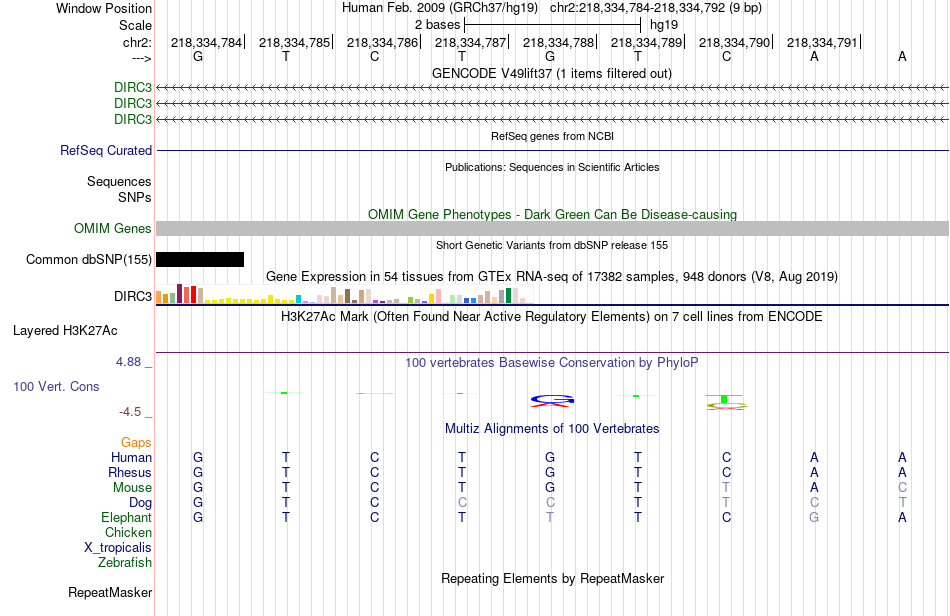Click the X_tropicalis species label
950x616 pixels.
[x=118, y=548]
